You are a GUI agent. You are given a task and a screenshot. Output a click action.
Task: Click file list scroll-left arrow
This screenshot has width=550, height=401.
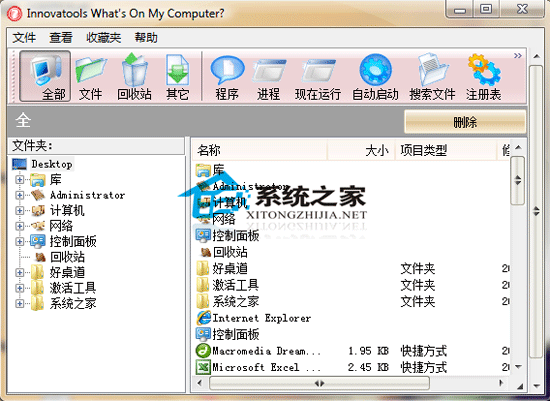(200, 383)
